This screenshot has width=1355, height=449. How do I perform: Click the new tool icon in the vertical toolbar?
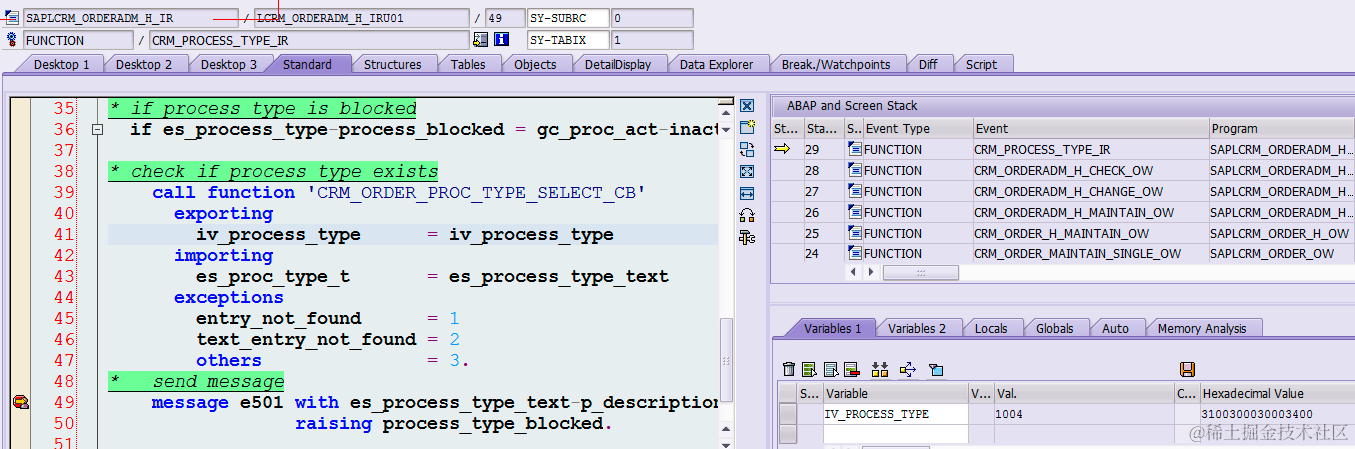click(747, 128)
